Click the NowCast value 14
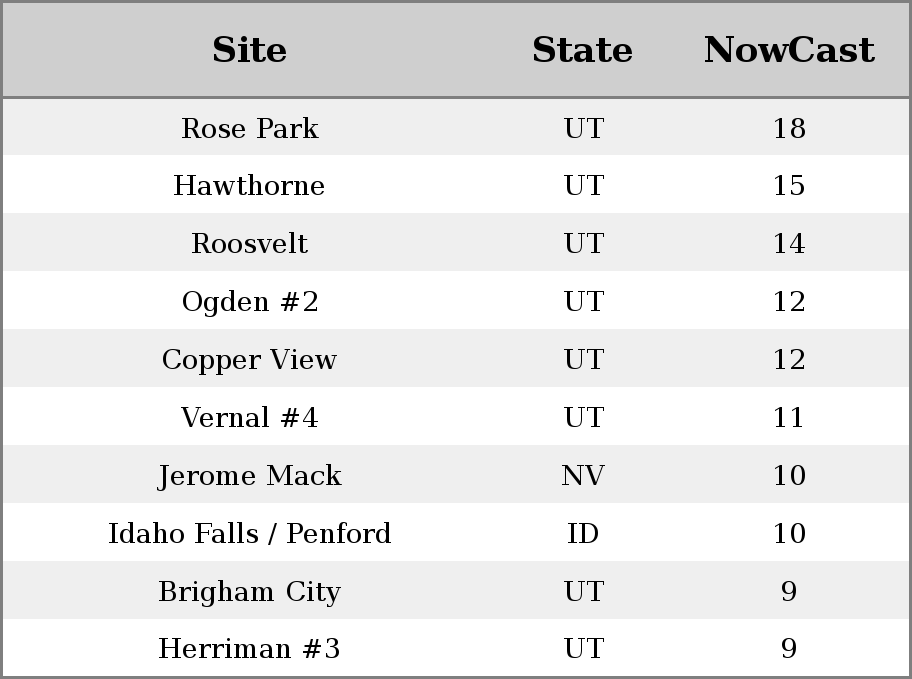The height and width of the screenshot is (679, 912). pos(789,243)
